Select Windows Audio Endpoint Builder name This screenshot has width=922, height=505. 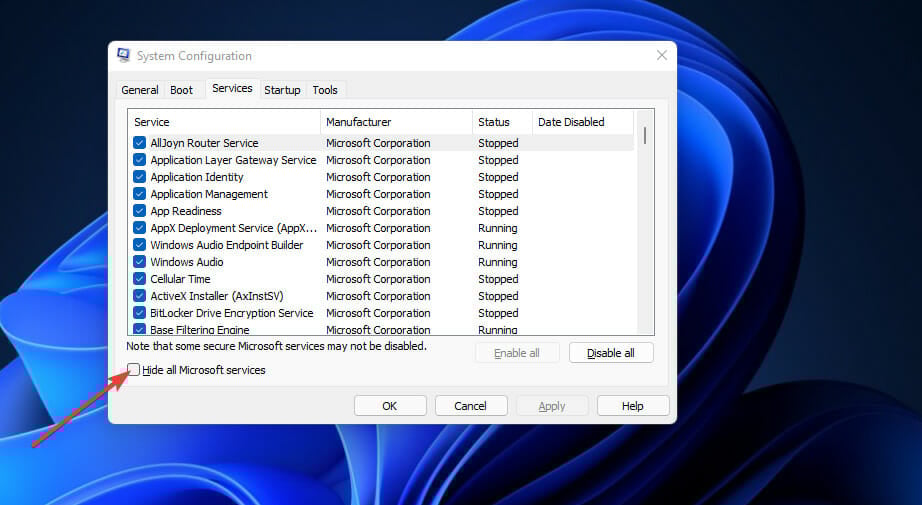click(x=226, y=245)
